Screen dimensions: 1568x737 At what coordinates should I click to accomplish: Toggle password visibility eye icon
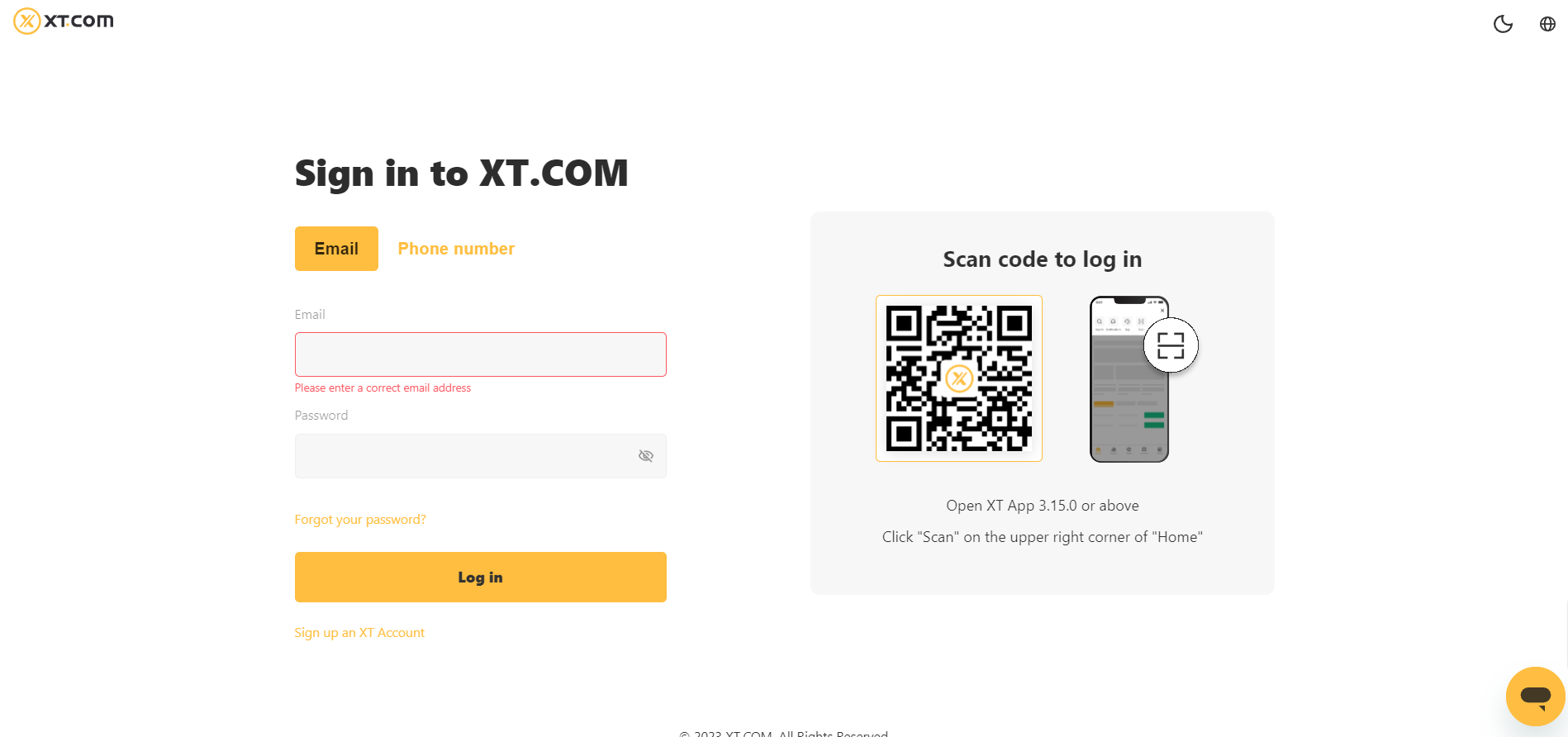[646, 456]
